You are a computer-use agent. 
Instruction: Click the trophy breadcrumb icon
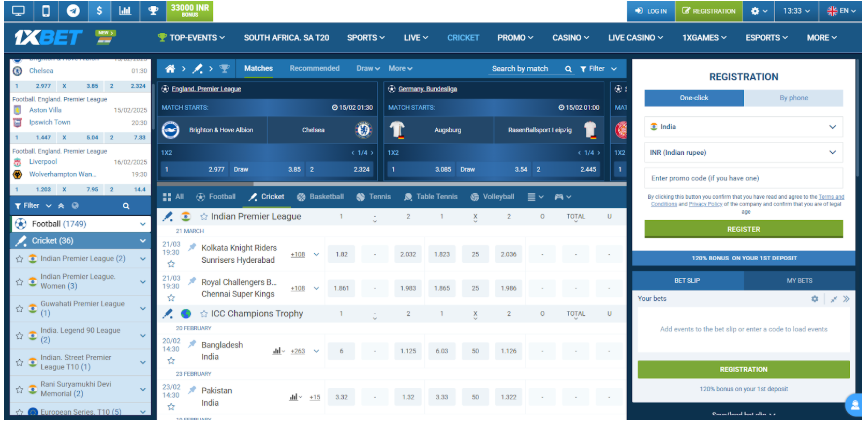(224, 69)
